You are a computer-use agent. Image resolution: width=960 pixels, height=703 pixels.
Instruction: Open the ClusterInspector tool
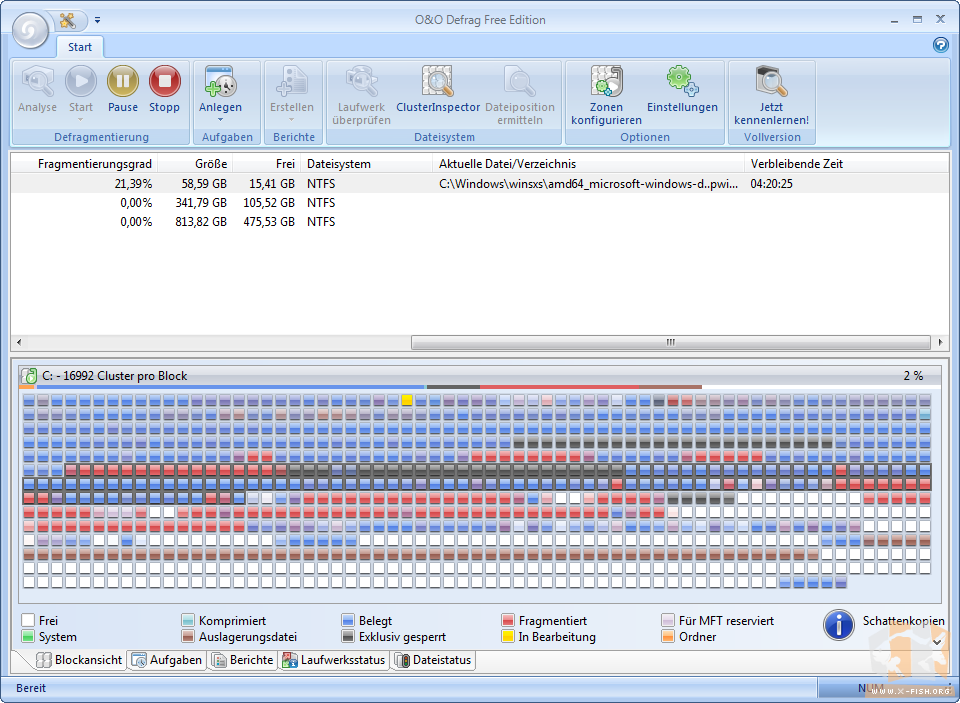click(x=438, y=81)
